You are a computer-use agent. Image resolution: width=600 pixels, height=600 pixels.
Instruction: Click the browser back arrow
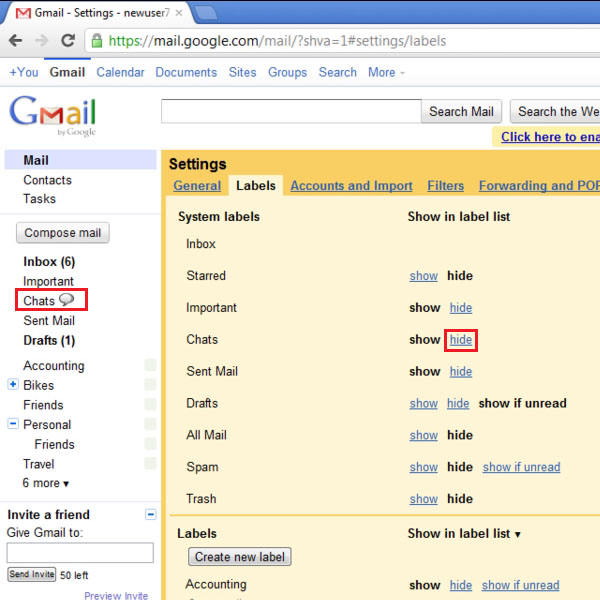(16, 40)
